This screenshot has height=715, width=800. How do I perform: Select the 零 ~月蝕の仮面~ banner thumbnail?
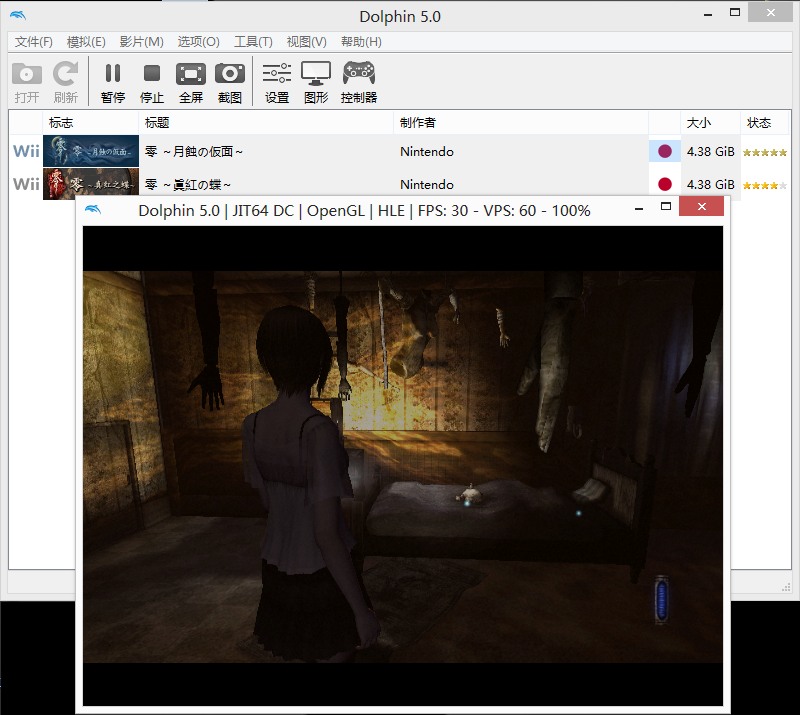[x=91, y=152]
